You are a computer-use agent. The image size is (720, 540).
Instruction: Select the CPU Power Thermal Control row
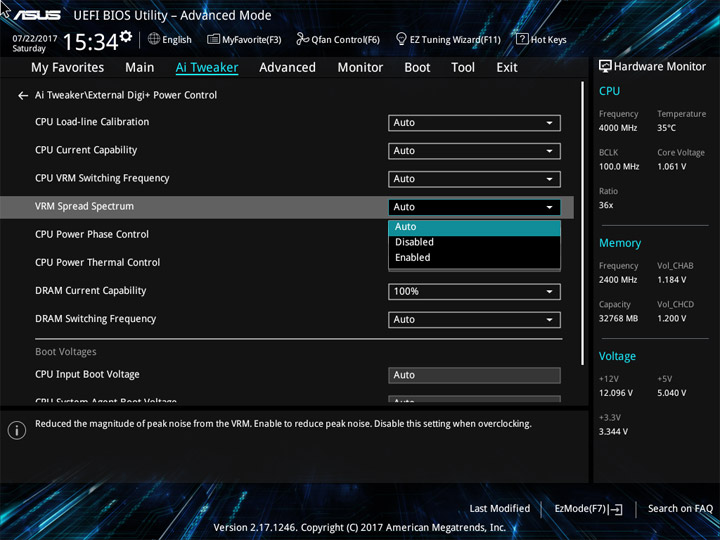click(x=97, y=262)
